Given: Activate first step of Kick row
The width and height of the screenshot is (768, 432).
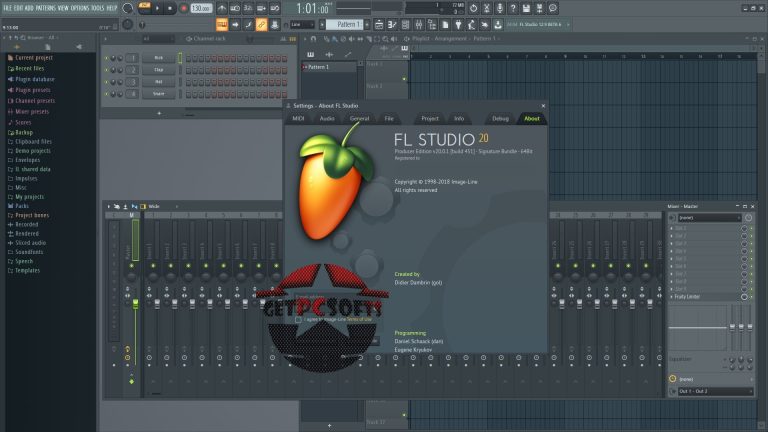Looking at the screenshot, I should 188,58.
